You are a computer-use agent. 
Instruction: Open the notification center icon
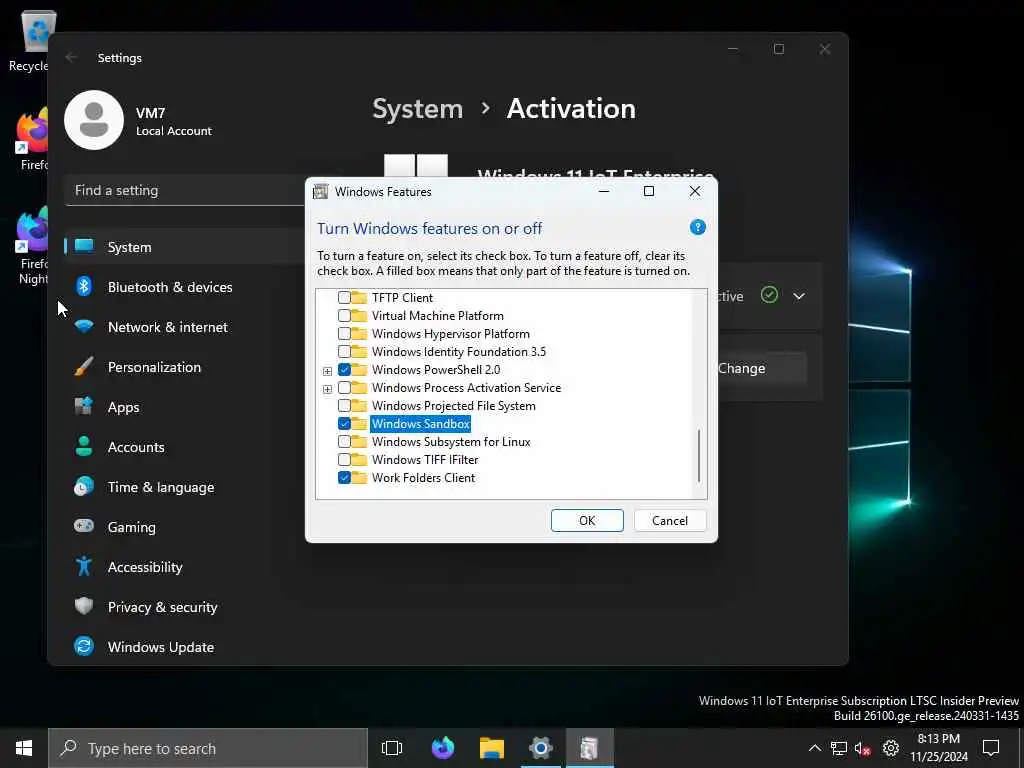click(991, 748)
